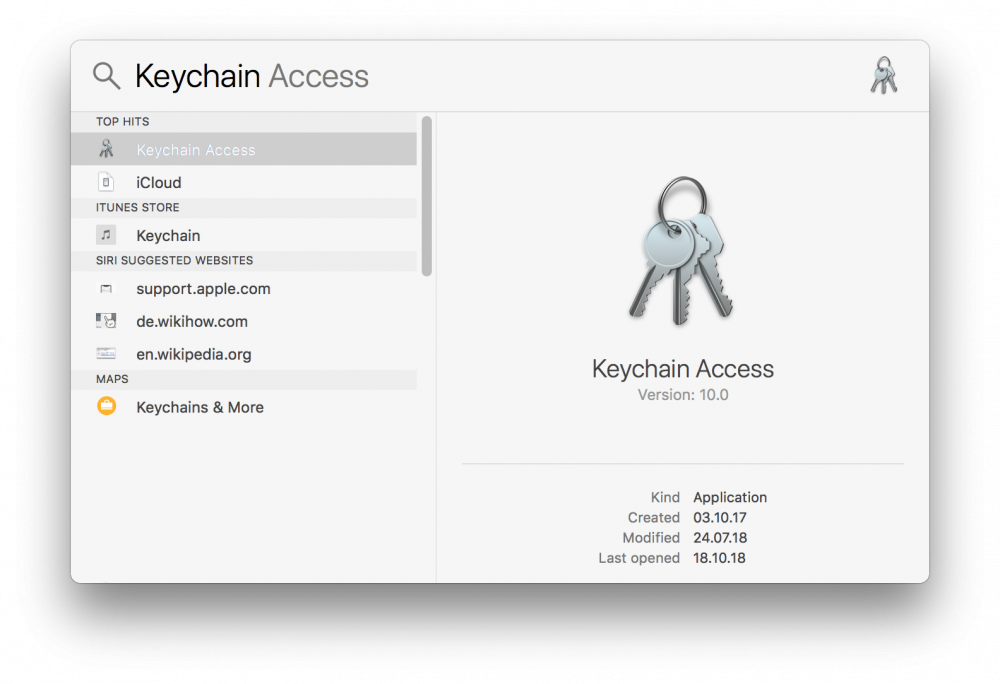Select the iCloud result
This screenshot has height=684, width=1000.
pyautogui.click(x=244, y=182)
